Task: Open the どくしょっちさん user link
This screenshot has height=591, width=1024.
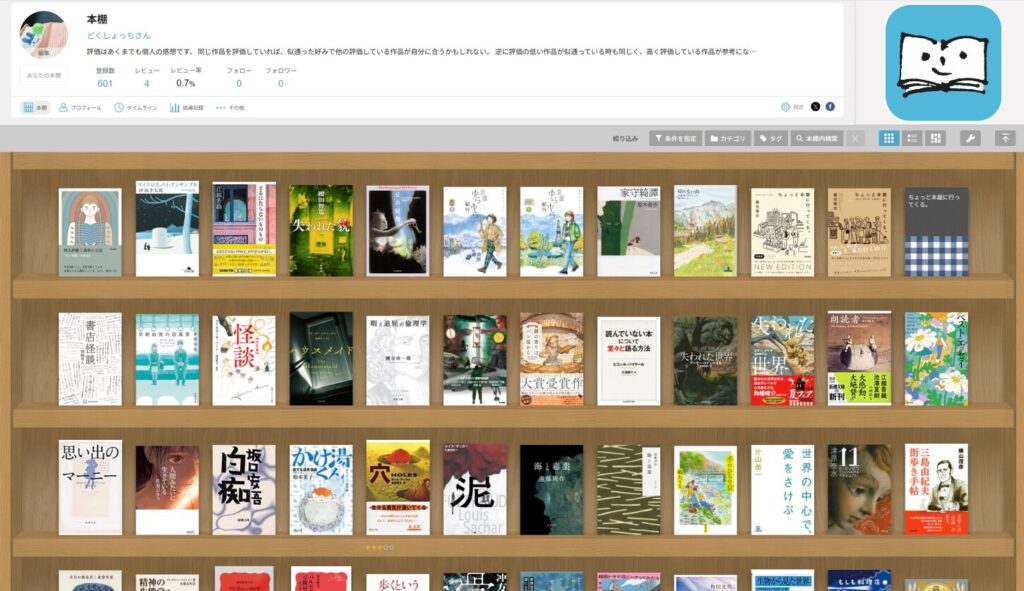Action: pos(119,35)
